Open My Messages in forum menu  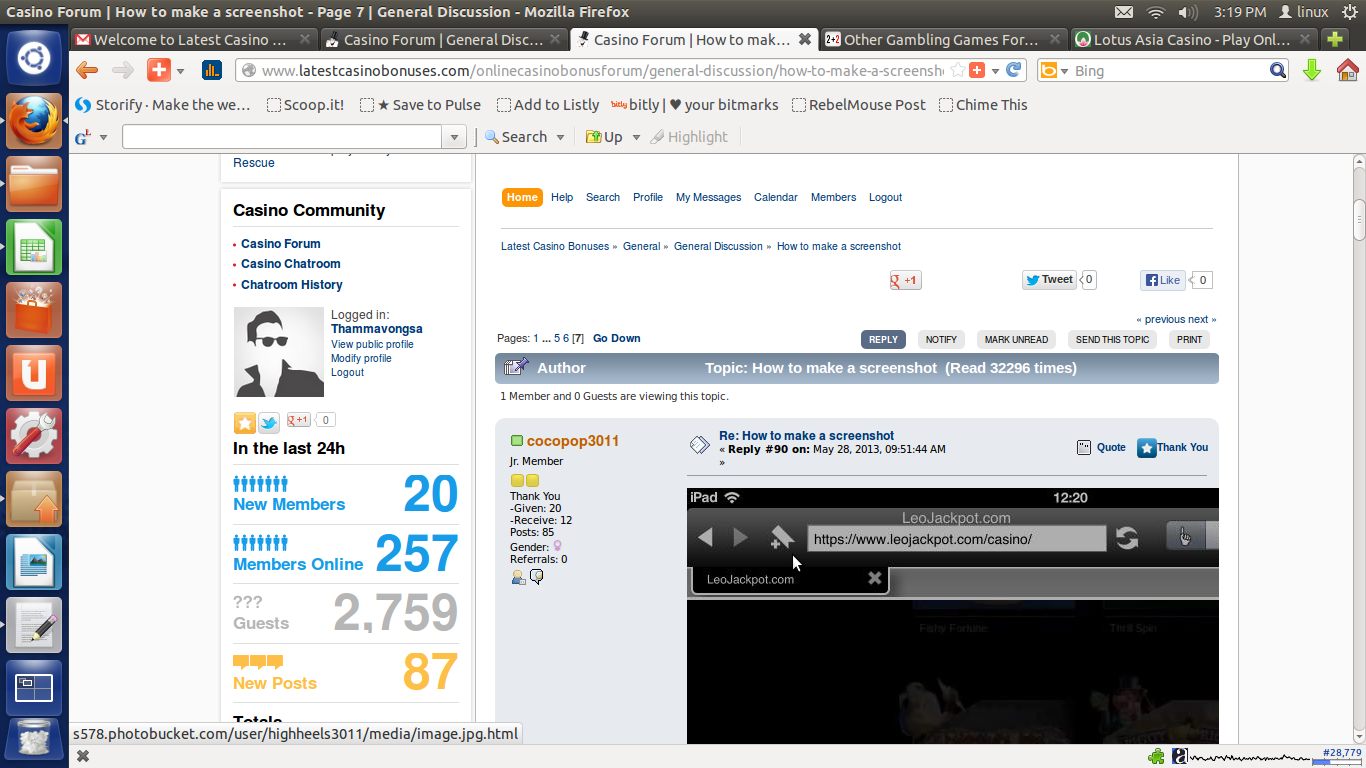(708, 198)
